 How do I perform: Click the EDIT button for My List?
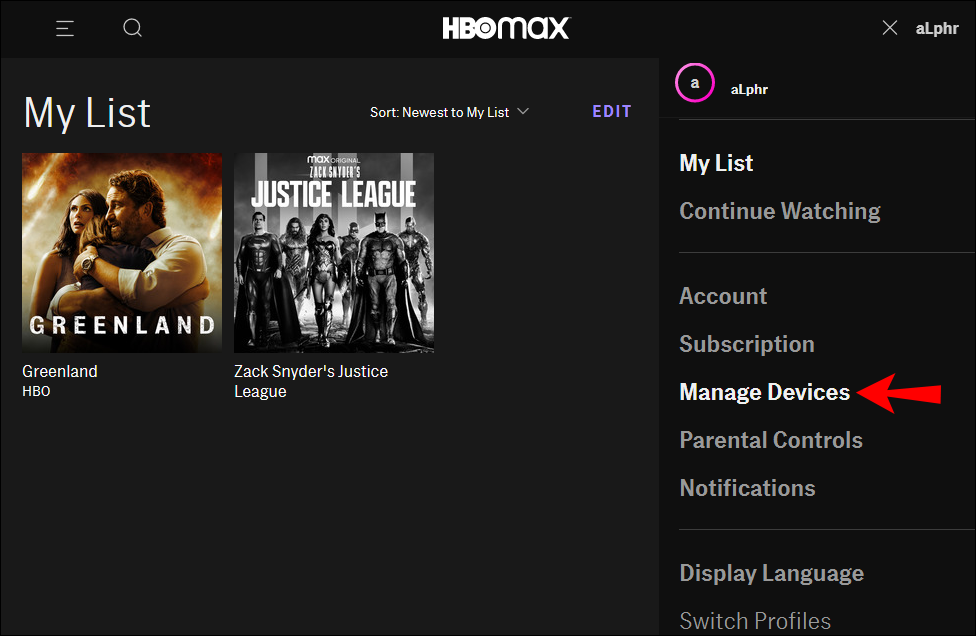pos(612,111)
